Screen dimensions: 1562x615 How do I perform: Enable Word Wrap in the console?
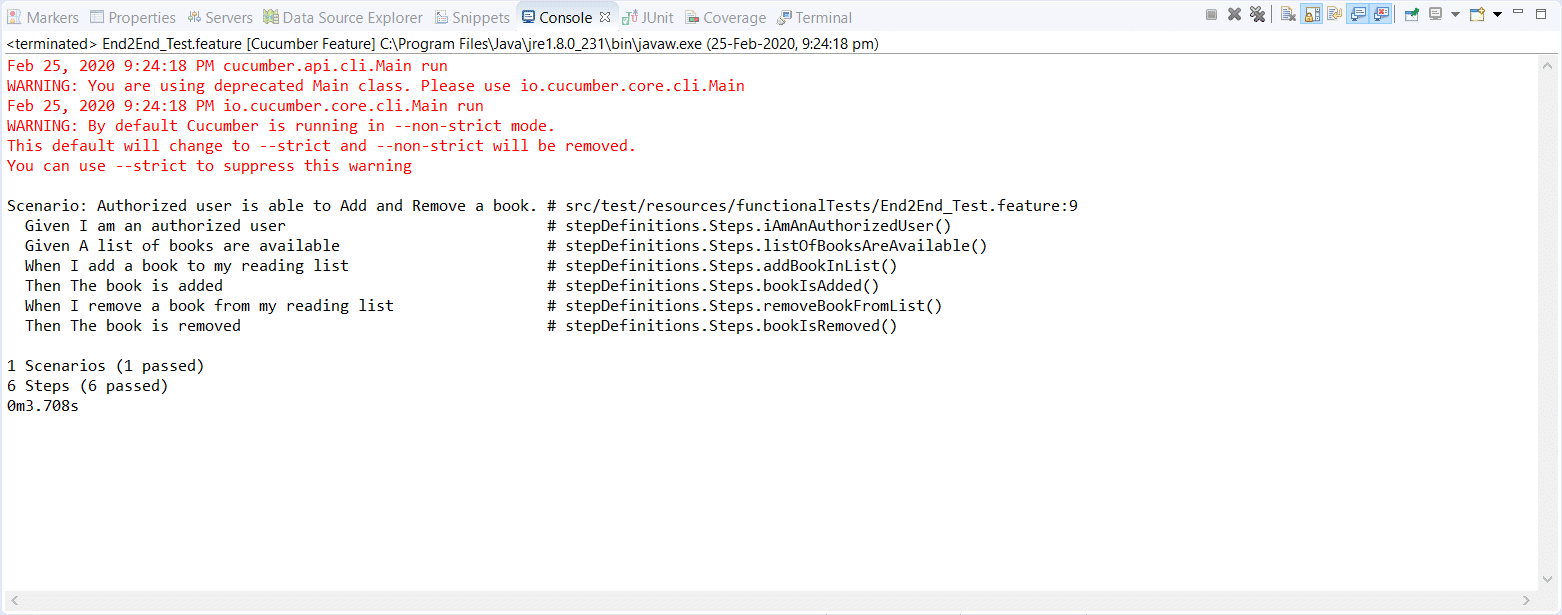pos(1334,14)
